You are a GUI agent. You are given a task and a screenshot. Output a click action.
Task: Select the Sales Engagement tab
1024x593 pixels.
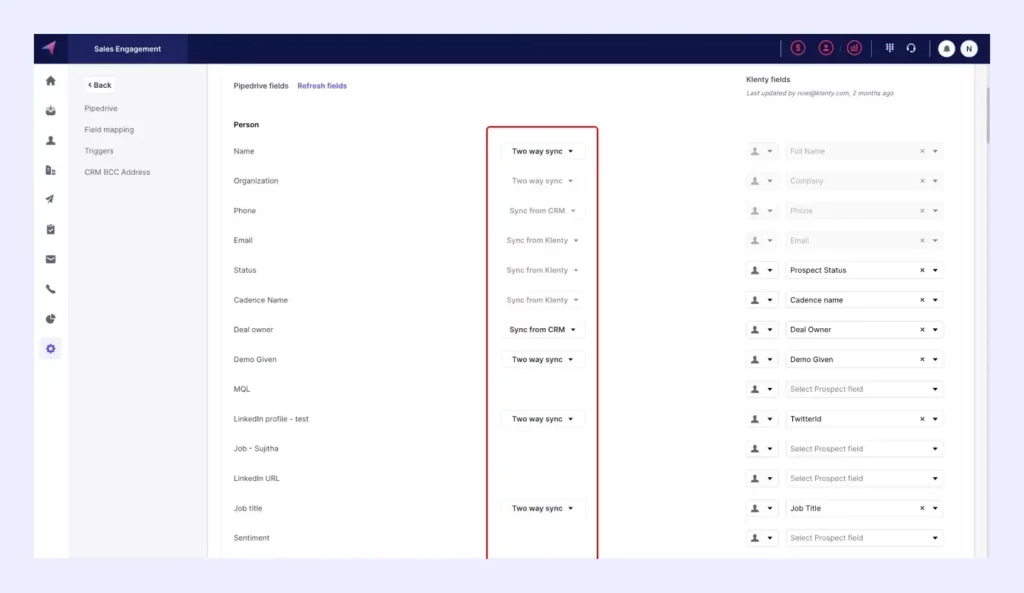point(127,49)
